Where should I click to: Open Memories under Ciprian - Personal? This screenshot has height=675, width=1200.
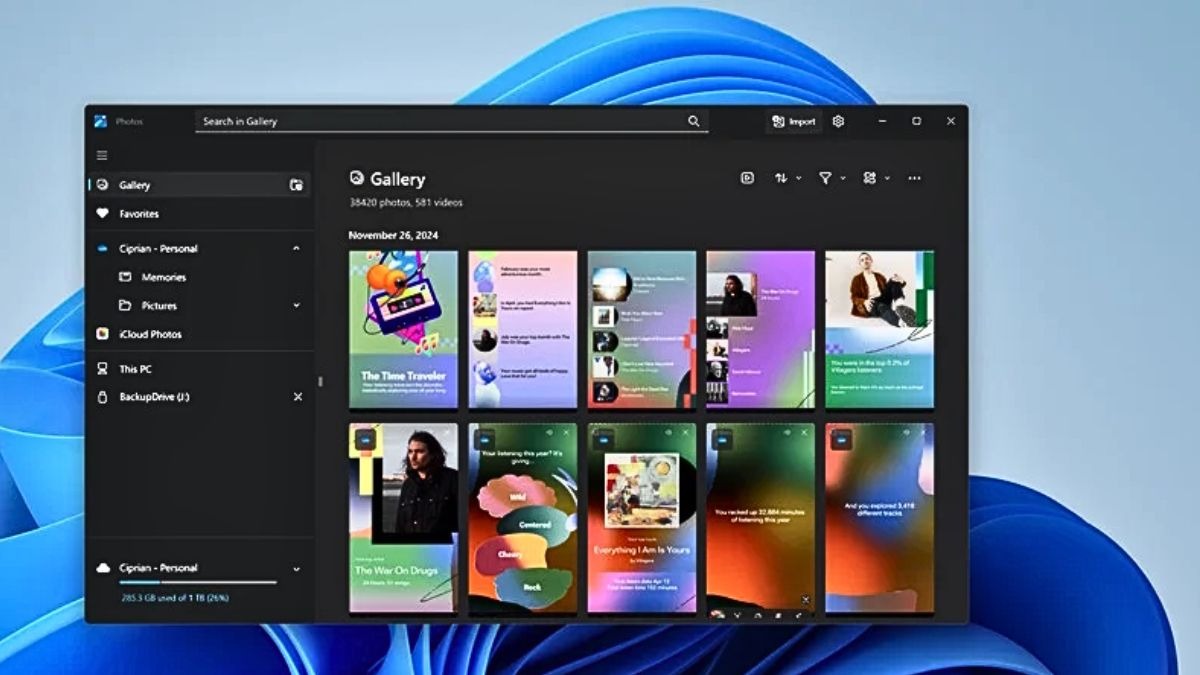[x=199, y=277]
